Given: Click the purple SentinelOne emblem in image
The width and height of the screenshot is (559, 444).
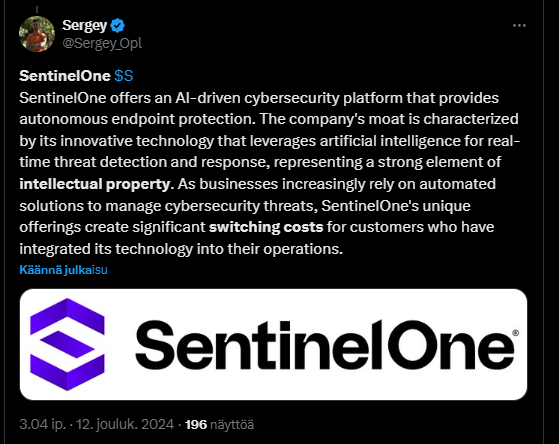Looking at the screenshot, I should pyautogui.click(x=67, y=344).
